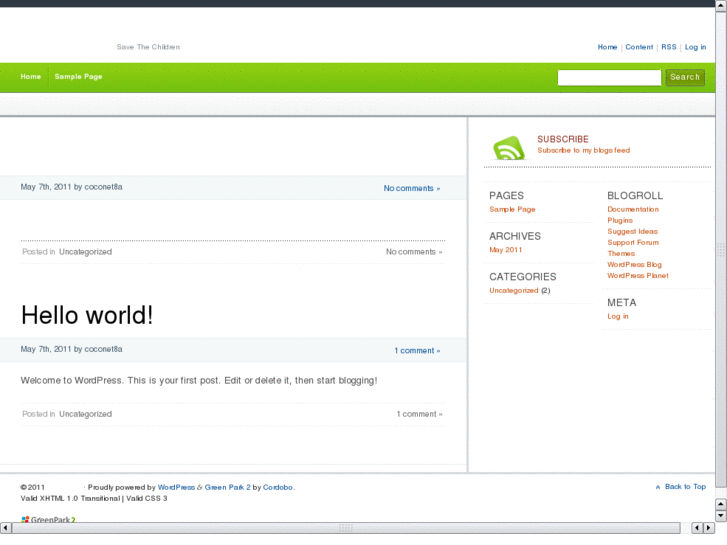Open the SUBSCRIBE heading link

pos(563,139)
